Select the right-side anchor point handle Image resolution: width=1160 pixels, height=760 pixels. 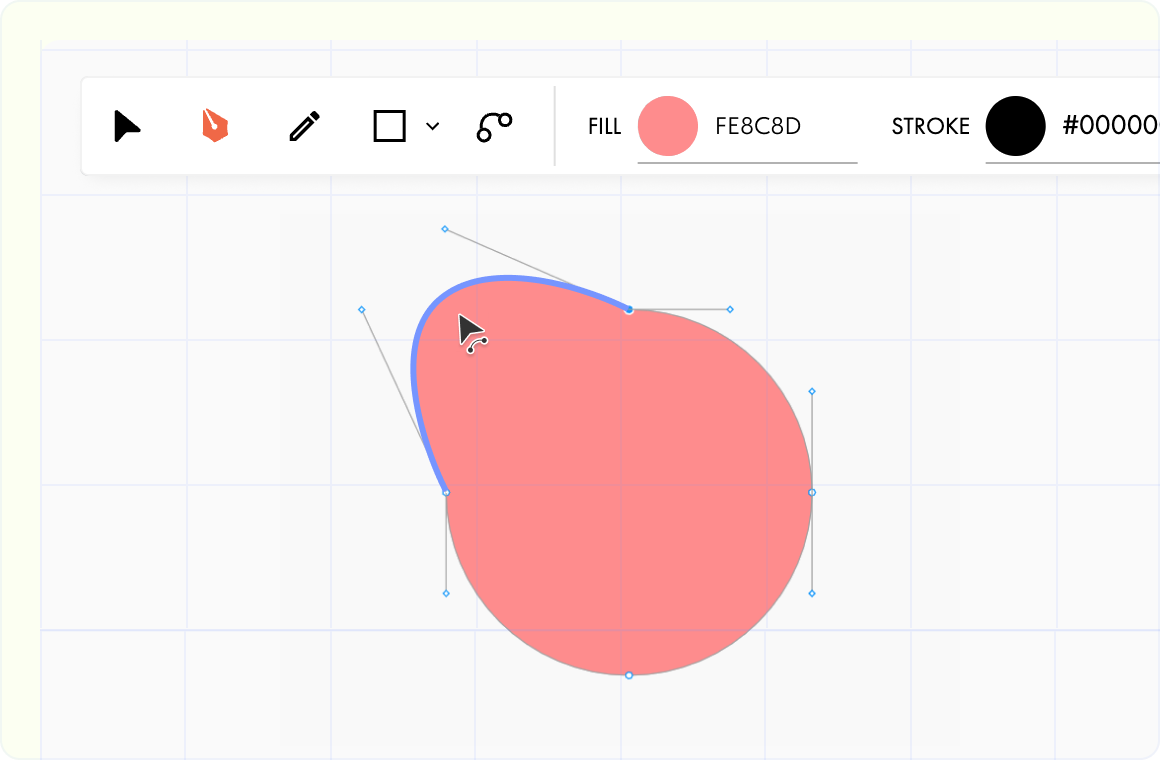pos(811,492)
